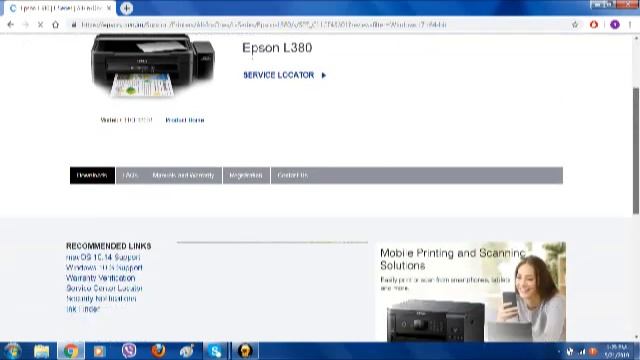The width and height of the screenshot is (640, 360).
Task: Open the purple profile avatar icon
Action: click(615, 25)
